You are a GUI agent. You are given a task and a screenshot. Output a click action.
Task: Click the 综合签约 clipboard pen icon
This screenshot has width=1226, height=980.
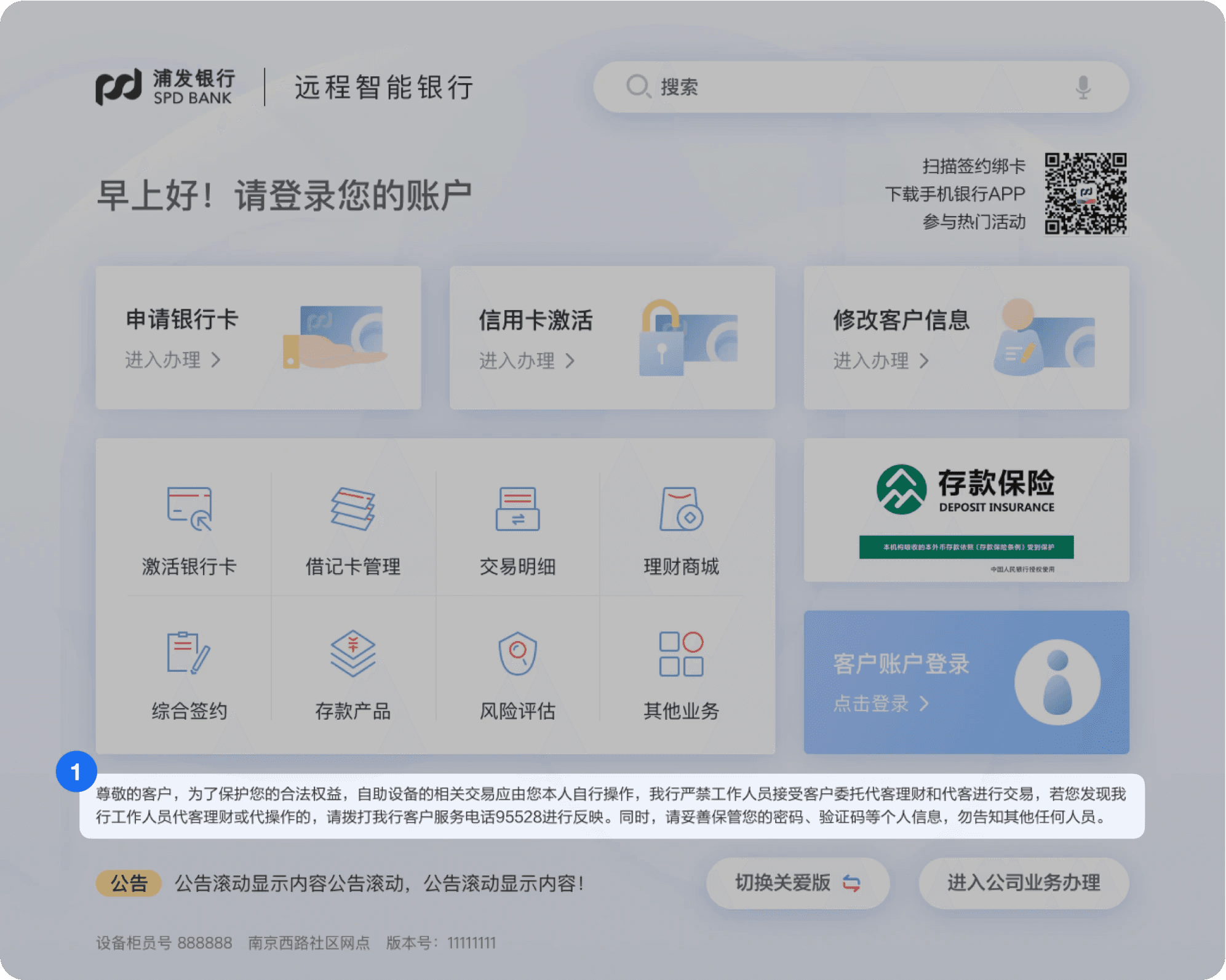point(188,653)
